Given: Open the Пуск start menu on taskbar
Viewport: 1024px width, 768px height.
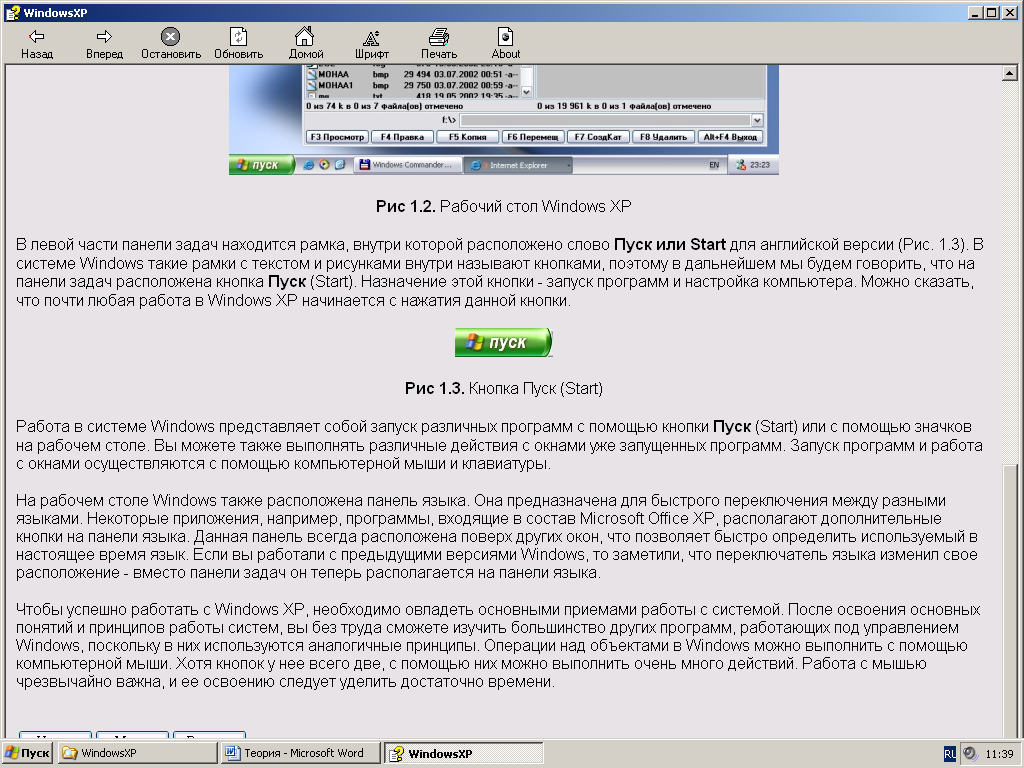Looking at the screenshot, I should (x=27, y=753).
